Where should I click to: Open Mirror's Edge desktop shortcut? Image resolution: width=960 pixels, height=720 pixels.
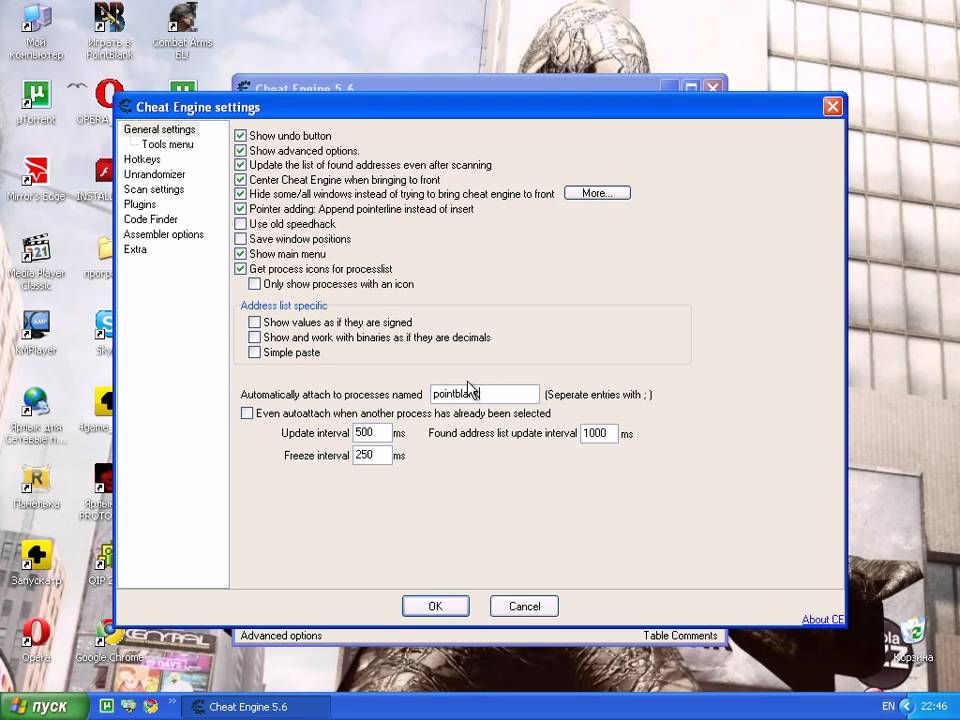[x=36, y=179]
